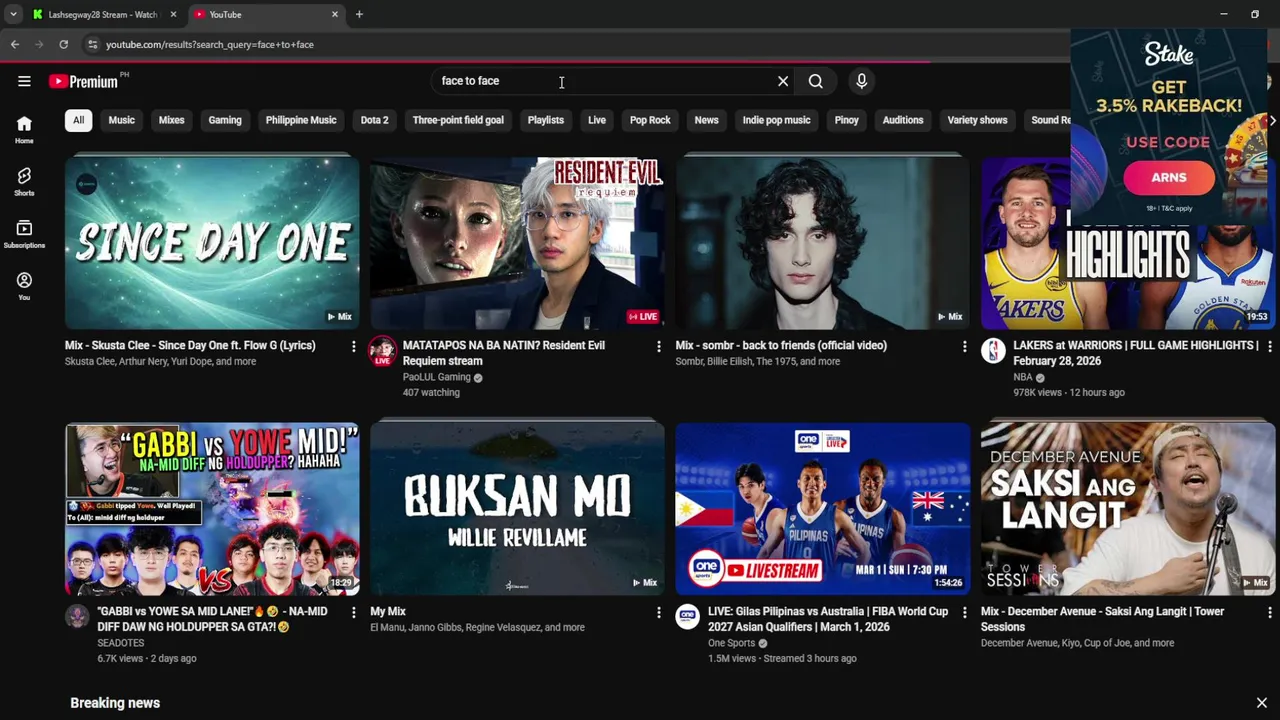Select the Mixes filter chip
The image size is (1280, 720).
click(171, 120)
